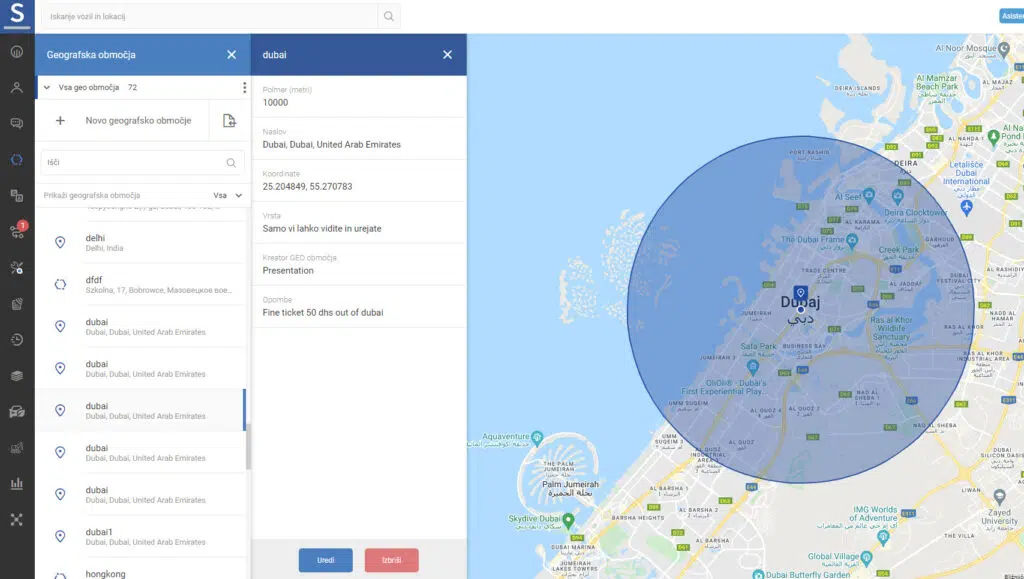Open the overlapping squares sidebar icon
Viewport: 1024px width, 579px height.
tap(17, 195)
